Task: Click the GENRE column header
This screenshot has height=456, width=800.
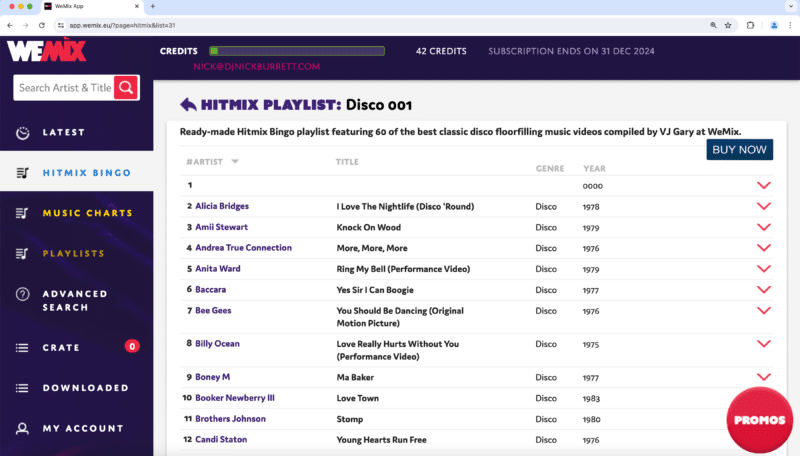Action: tap(549, 168)
